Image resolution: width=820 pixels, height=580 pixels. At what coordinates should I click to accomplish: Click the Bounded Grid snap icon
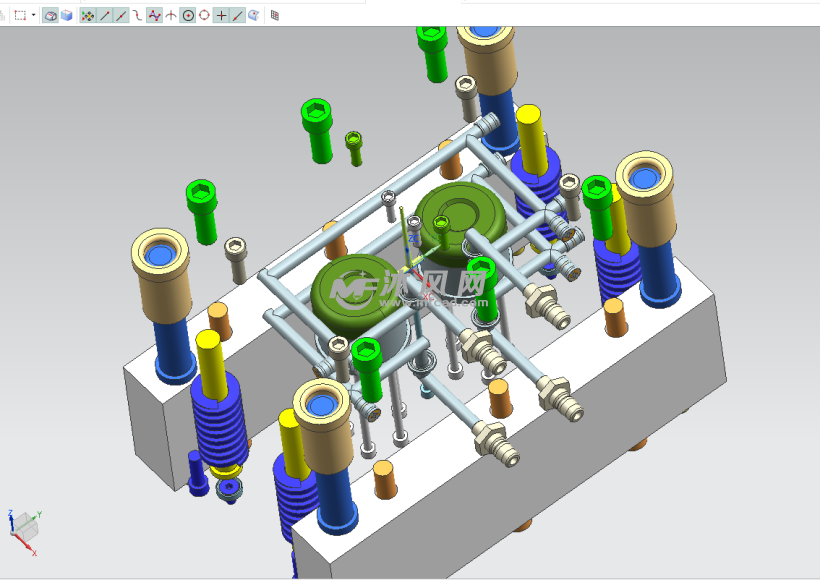click(275, 15)
